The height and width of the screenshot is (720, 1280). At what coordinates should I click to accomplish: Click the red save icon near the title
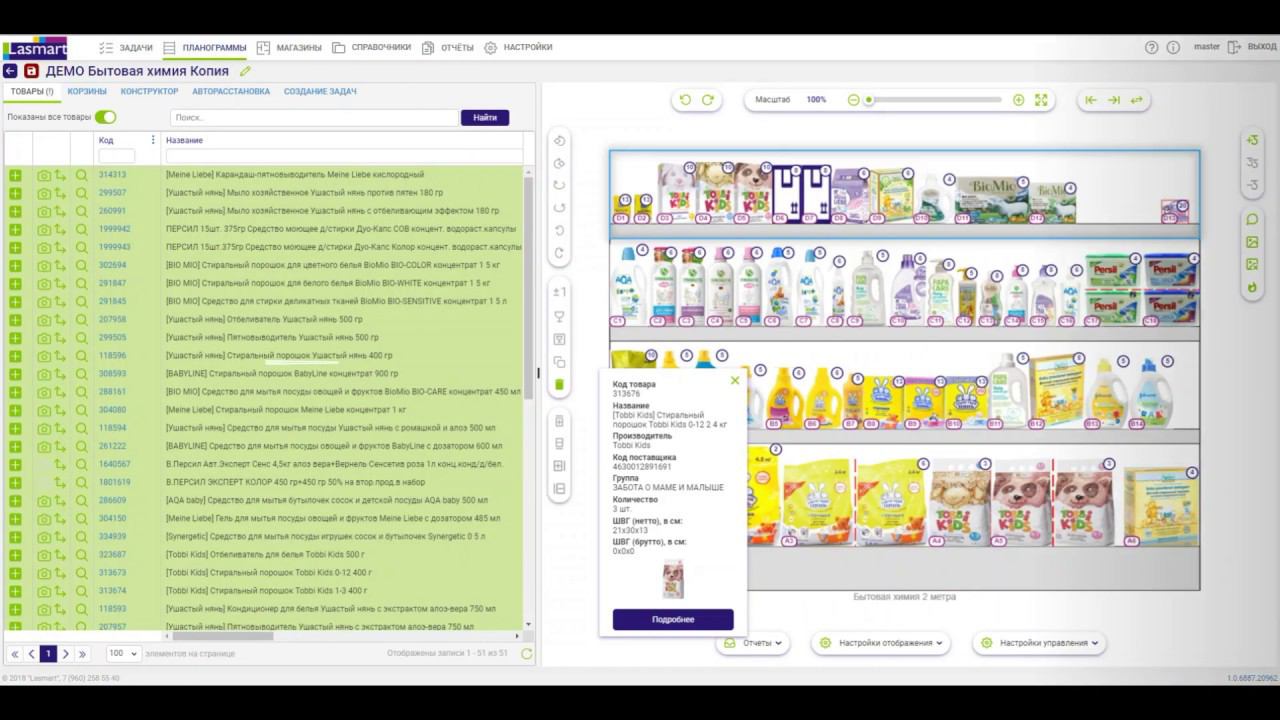(31, 71)
